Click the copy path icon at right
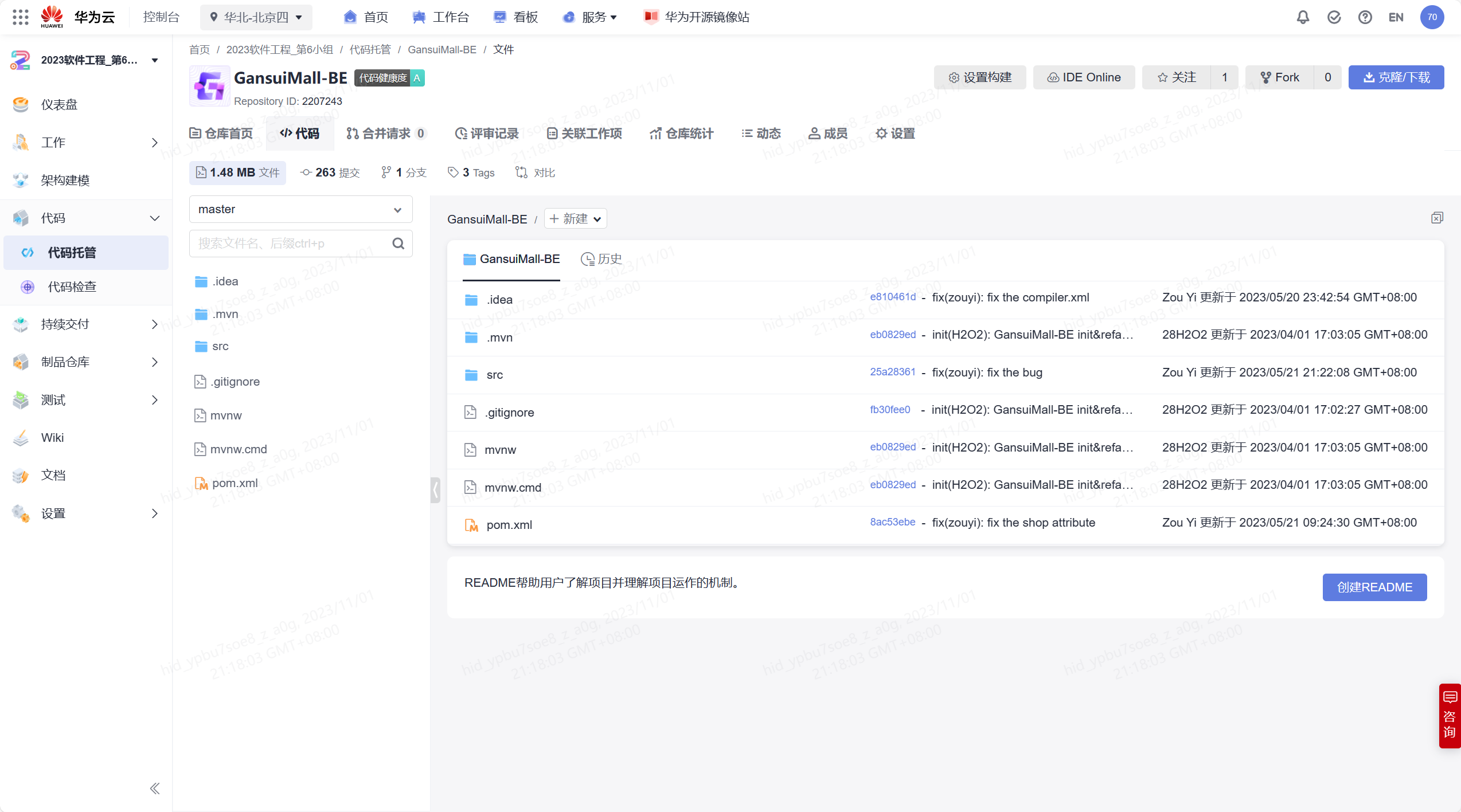 pos(1437,218)
